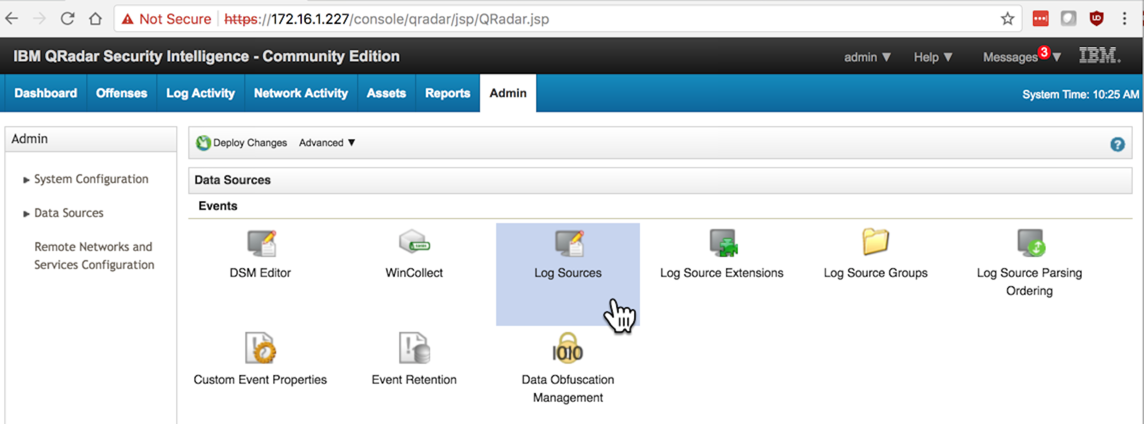Expand System Configuration tree item
The width and height of the screenshot is (1144, 424).
[x=90, y=180]
